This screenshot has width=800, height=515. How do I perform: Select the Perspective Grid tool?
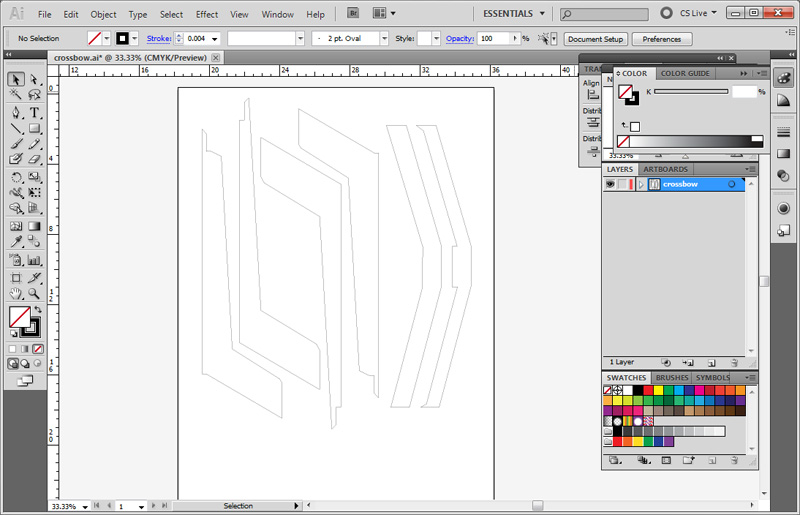(x=34, y=208)
